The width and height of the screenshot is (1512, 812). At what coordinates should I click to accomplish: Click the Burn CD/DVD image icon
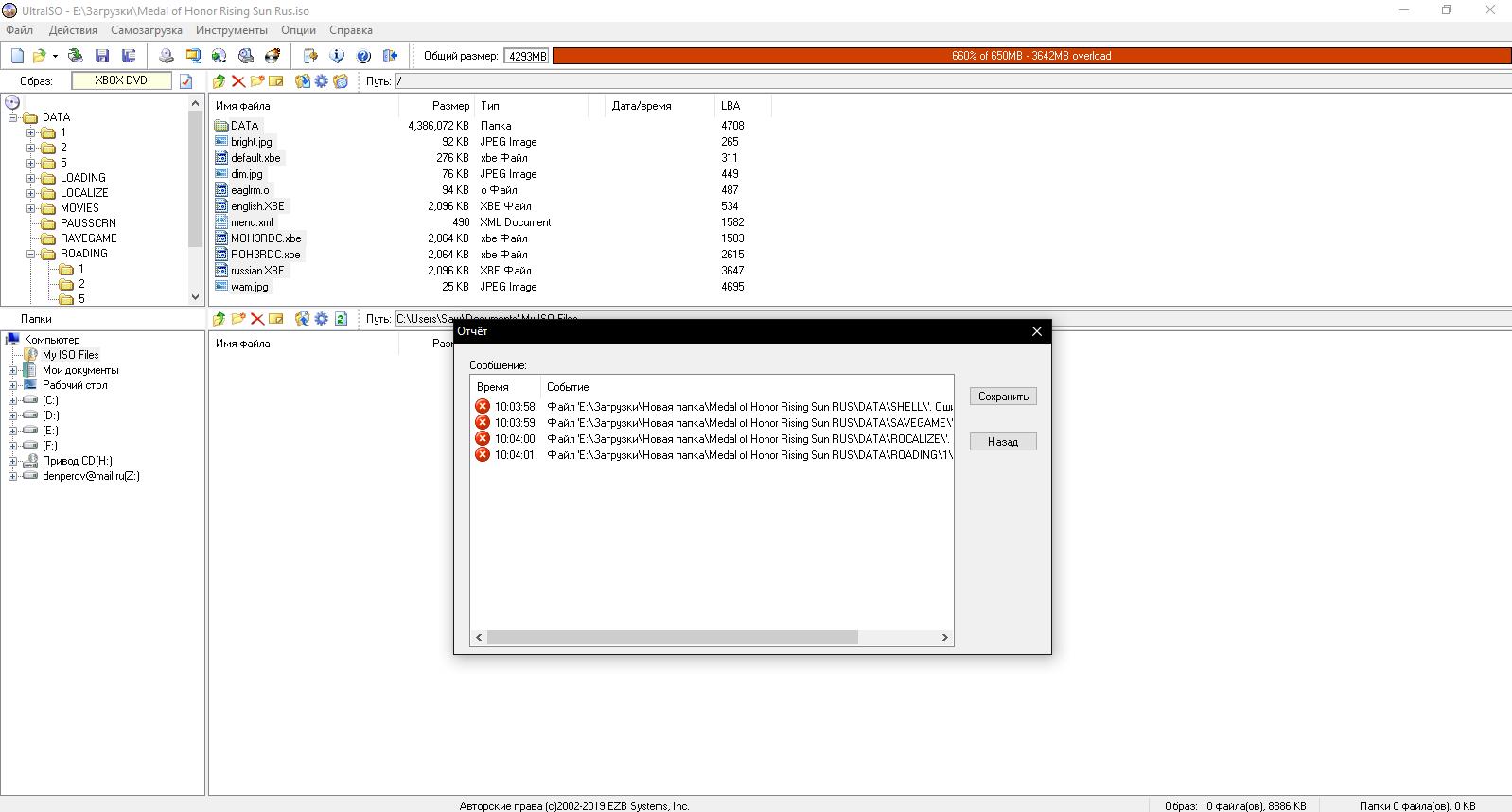pyautogui.click(x=273, y=56)
